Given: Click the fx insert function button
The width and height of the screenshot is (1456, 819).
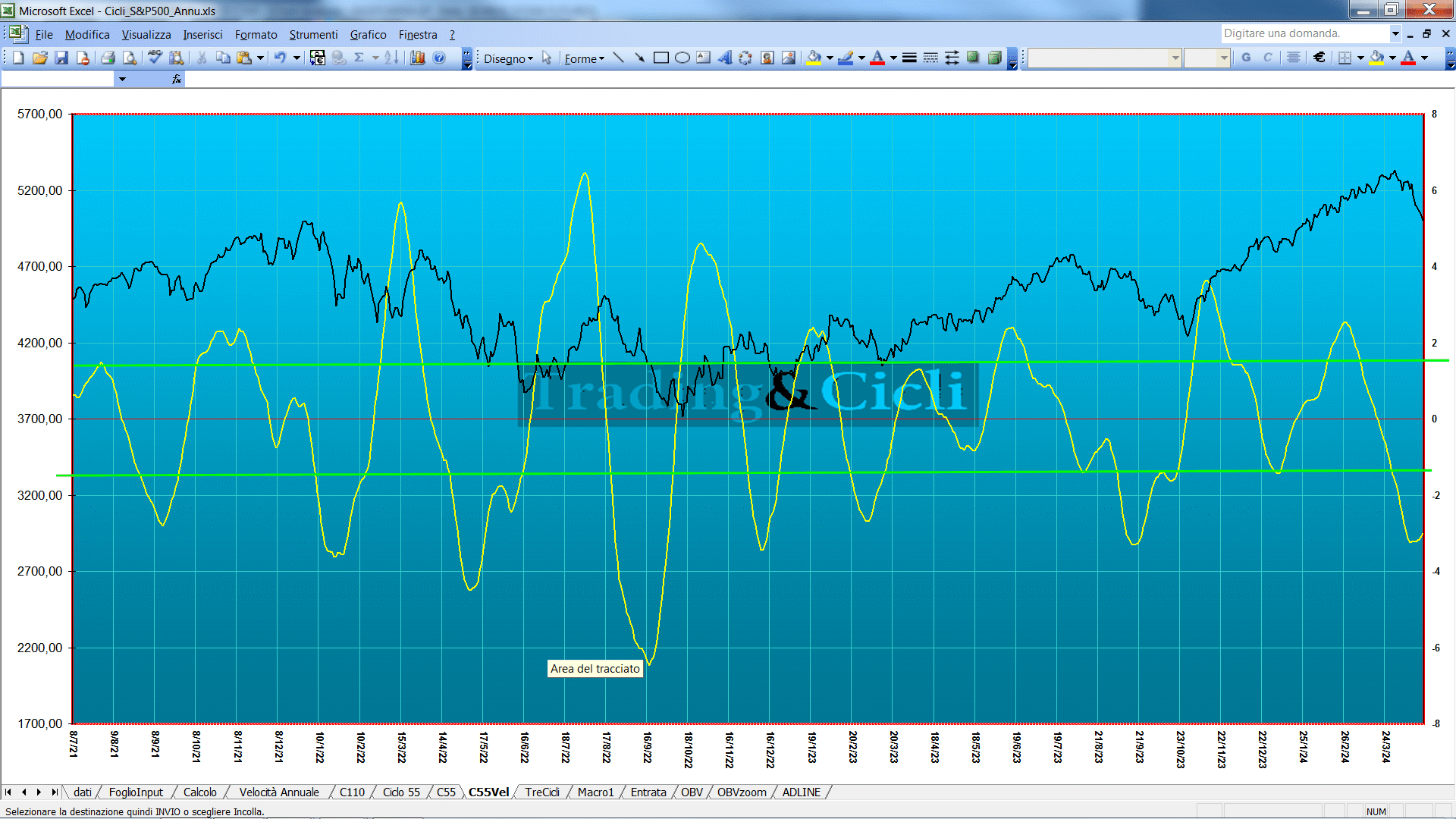Looking at the screenshot, I should point(177,79).
